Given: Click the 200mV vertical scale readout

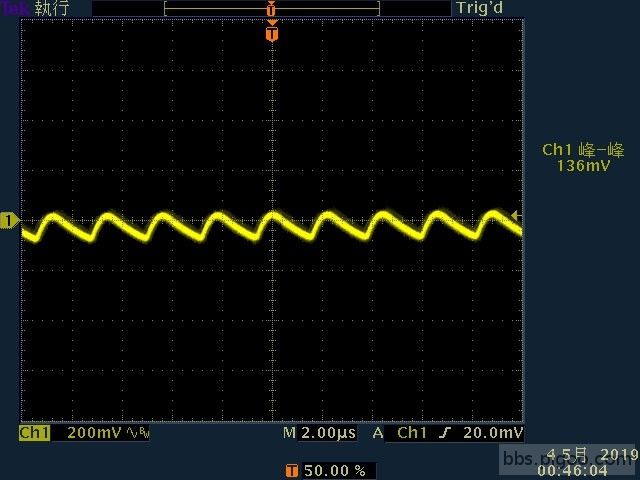Looking at the screenshot, I should [x=94, y=433].
